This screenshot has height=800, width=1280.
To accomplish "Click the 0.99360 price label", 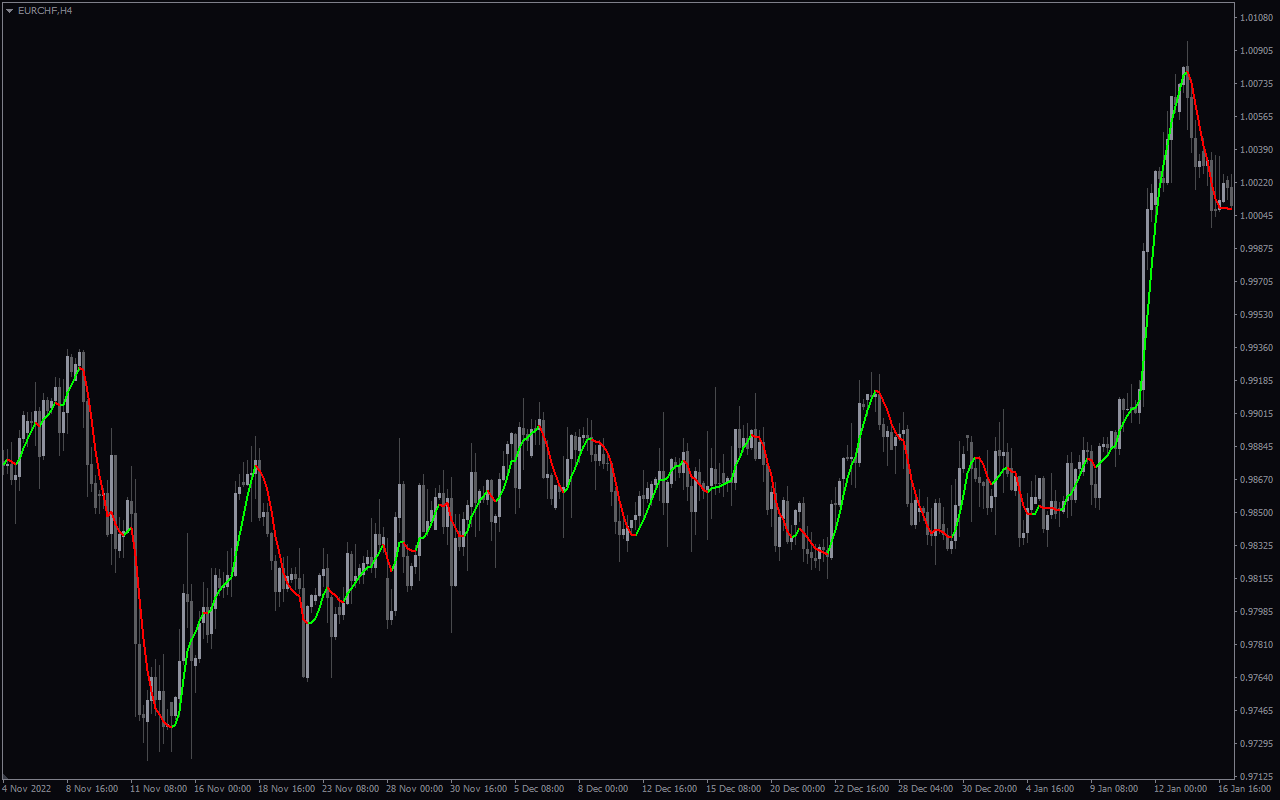I will point(1257,347).
